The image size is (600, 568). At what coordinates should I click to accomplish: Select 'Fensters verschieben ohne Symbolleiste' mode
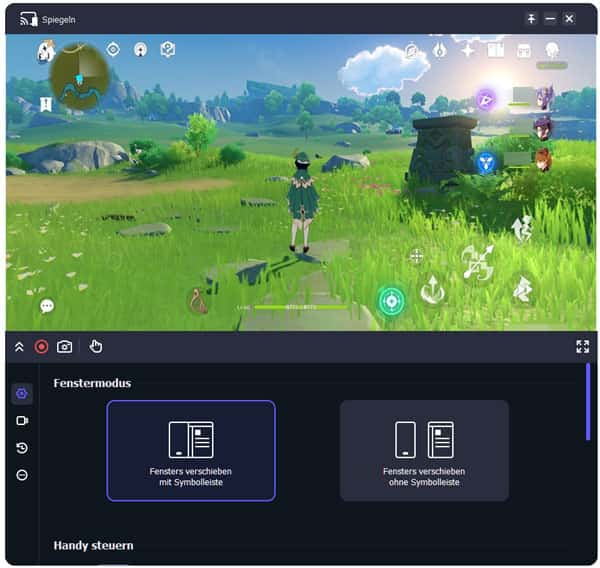pyautogui.click(x=424, y=450)
